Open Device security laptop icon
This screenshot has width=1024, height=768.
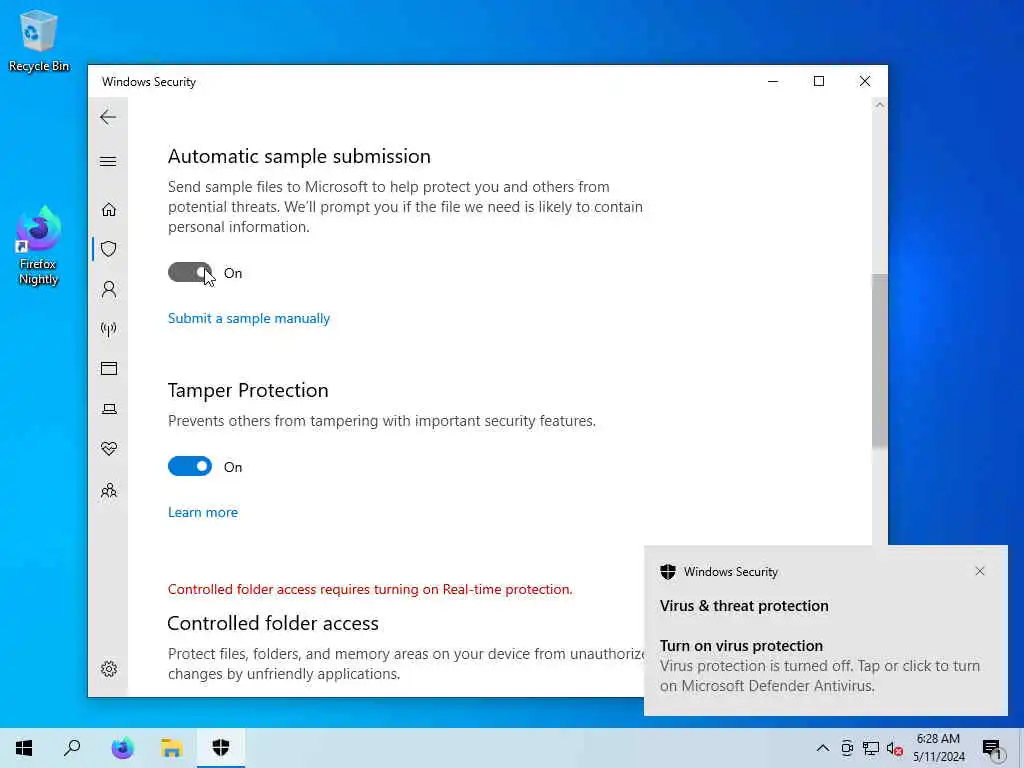coord(109,409)
